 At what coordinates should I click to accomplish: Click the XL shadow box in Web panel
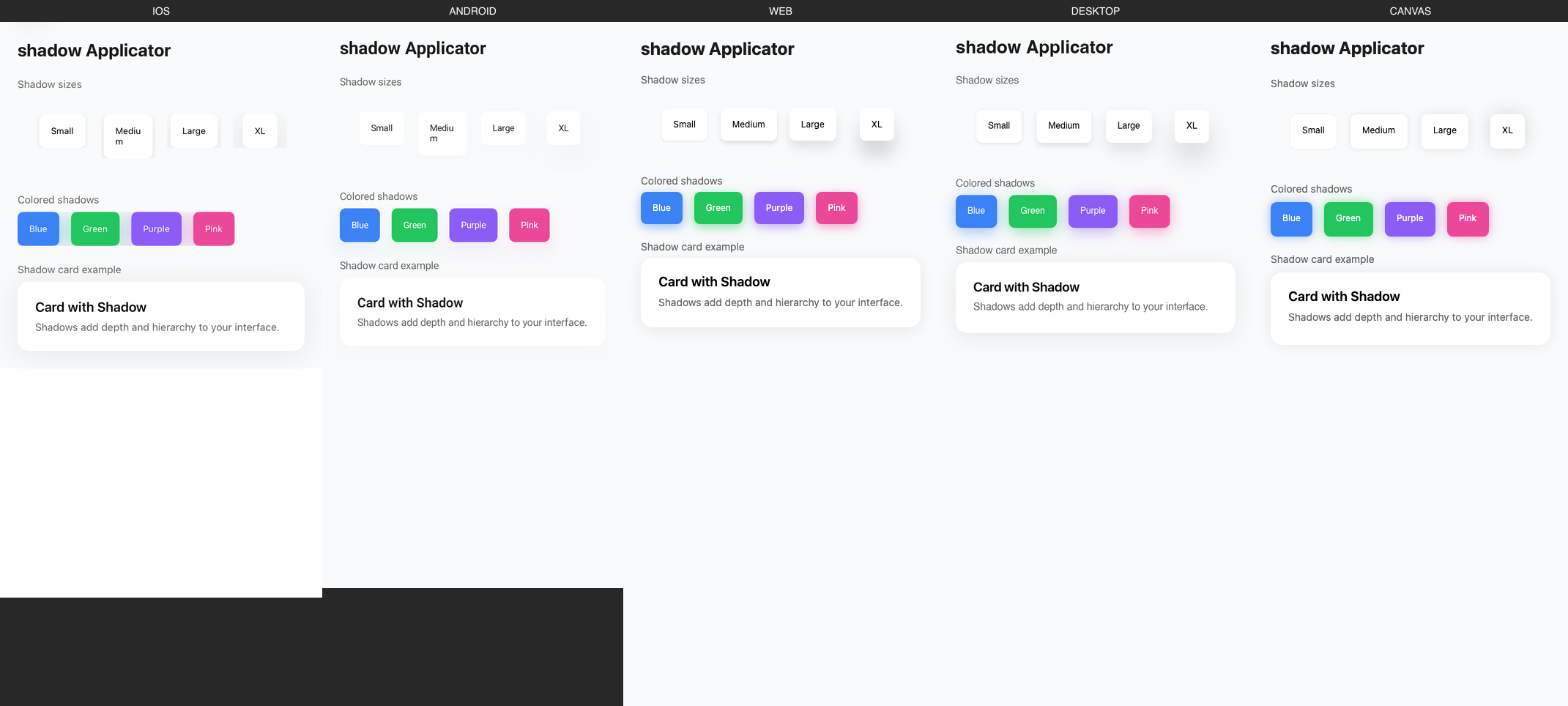pos(877,125)
